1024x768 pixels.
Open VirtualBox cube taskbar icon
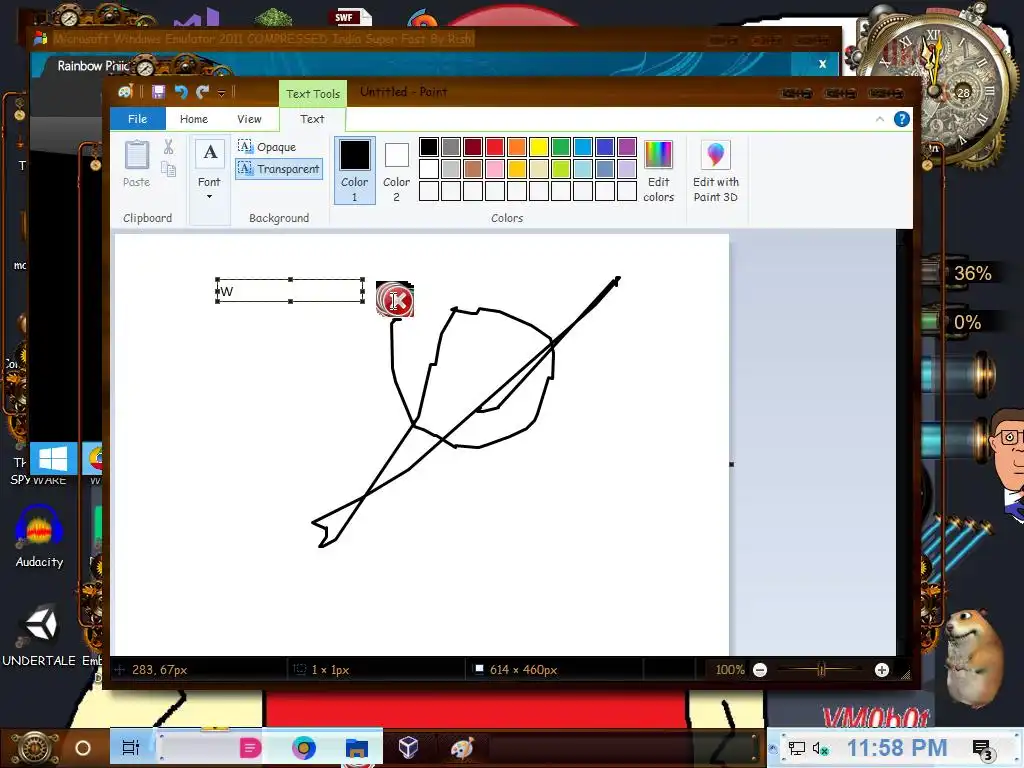tap(408, 748)
